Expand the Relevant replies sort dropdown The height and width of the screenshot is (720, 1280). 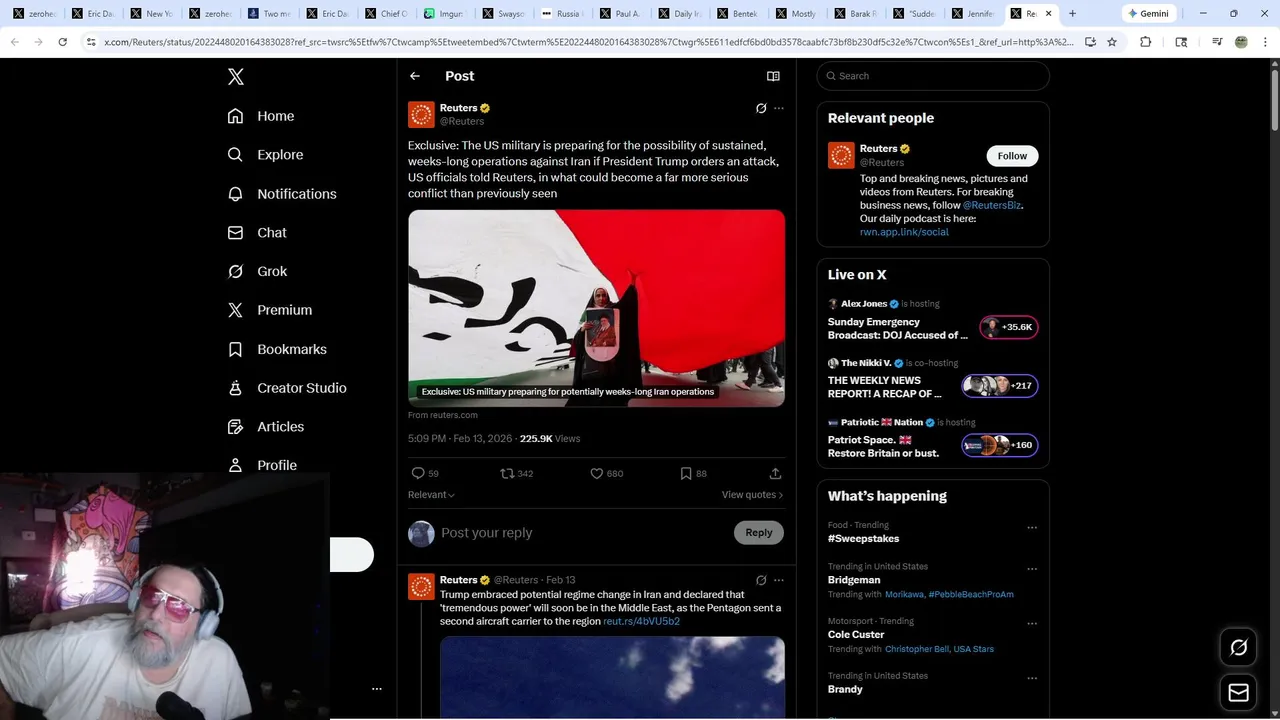(431, 495)
